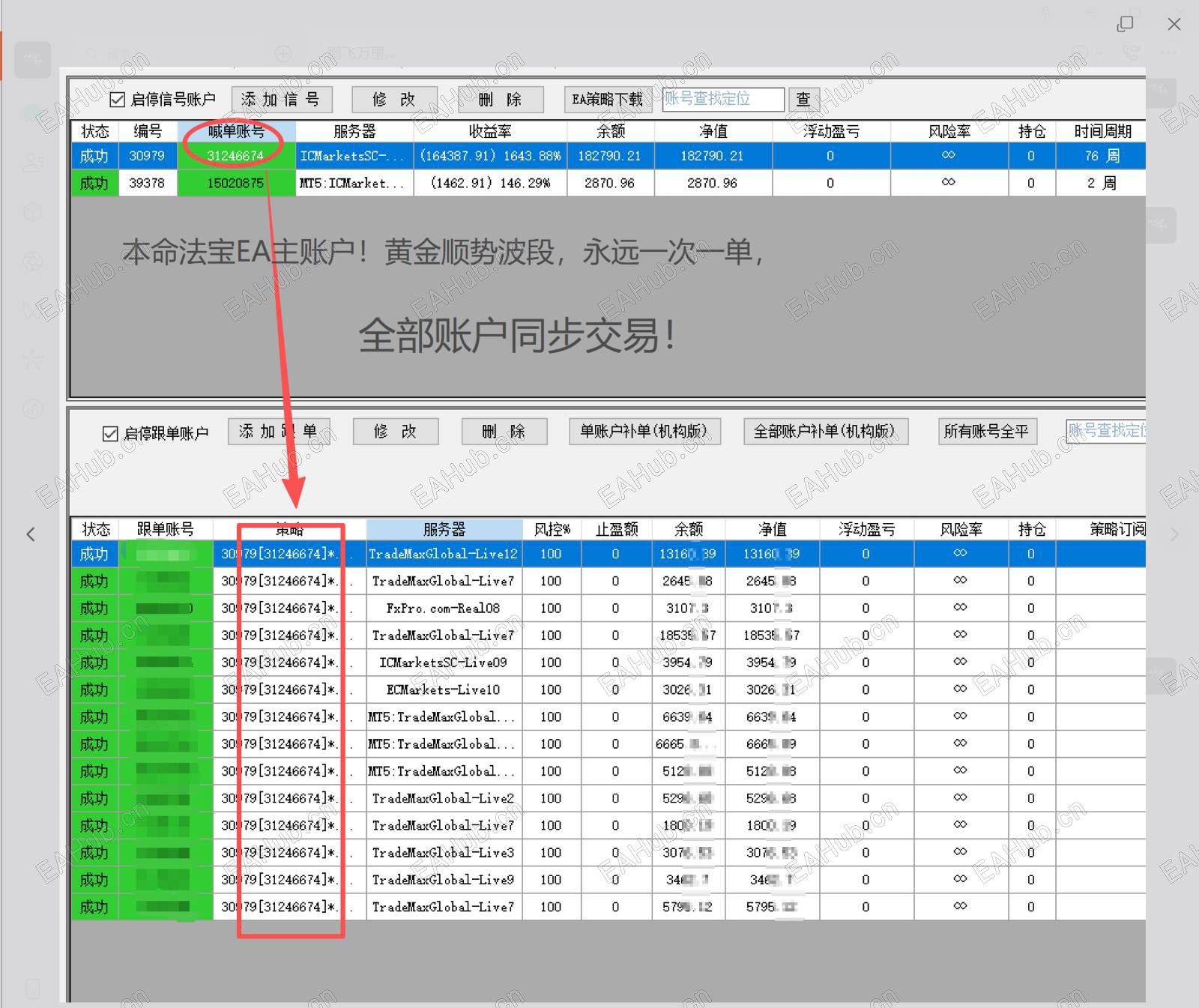Click 全部账户补单(机构版) button
Viewport: 1199px width, 1008px height.
click(826, 431)
